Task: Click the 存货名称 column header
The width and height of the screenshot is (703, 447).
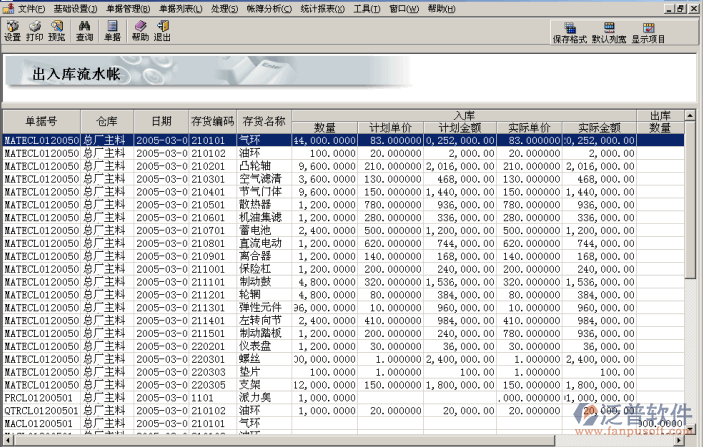Action: click(x=264, y=121)
